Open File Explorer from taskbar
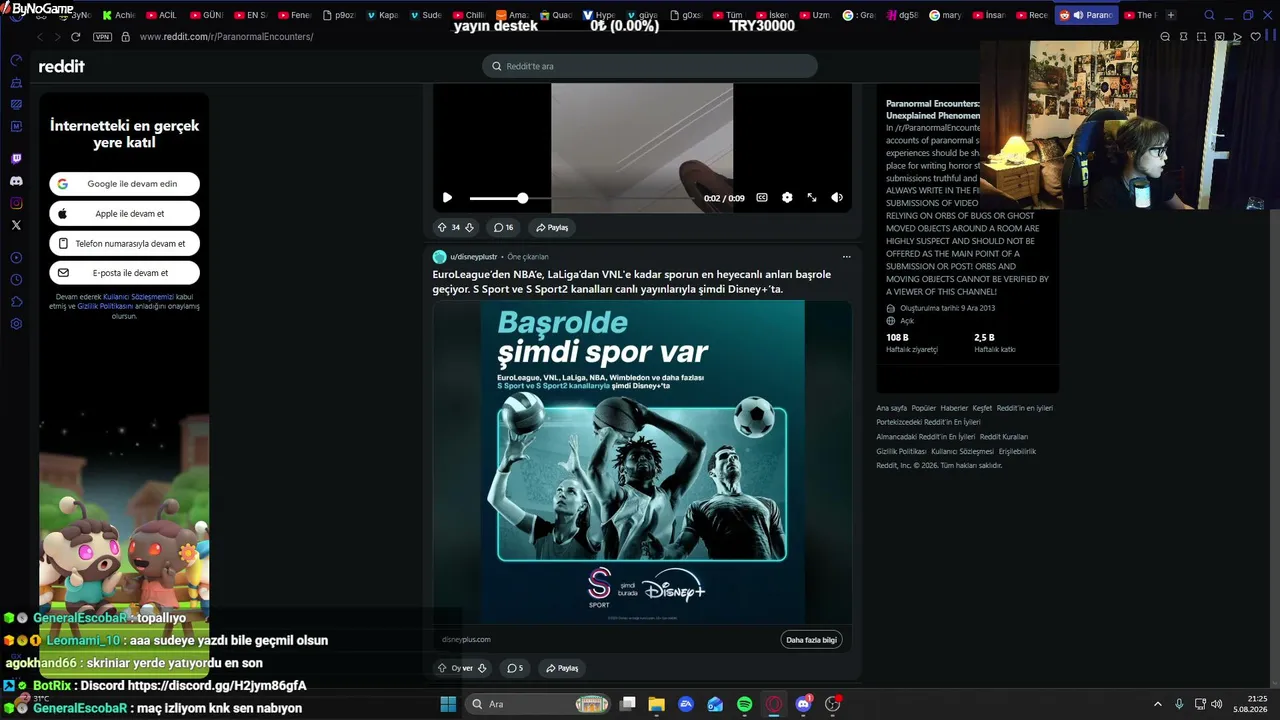The height and width of the screenshot is (720, 1280). click(x=656, y=704)
